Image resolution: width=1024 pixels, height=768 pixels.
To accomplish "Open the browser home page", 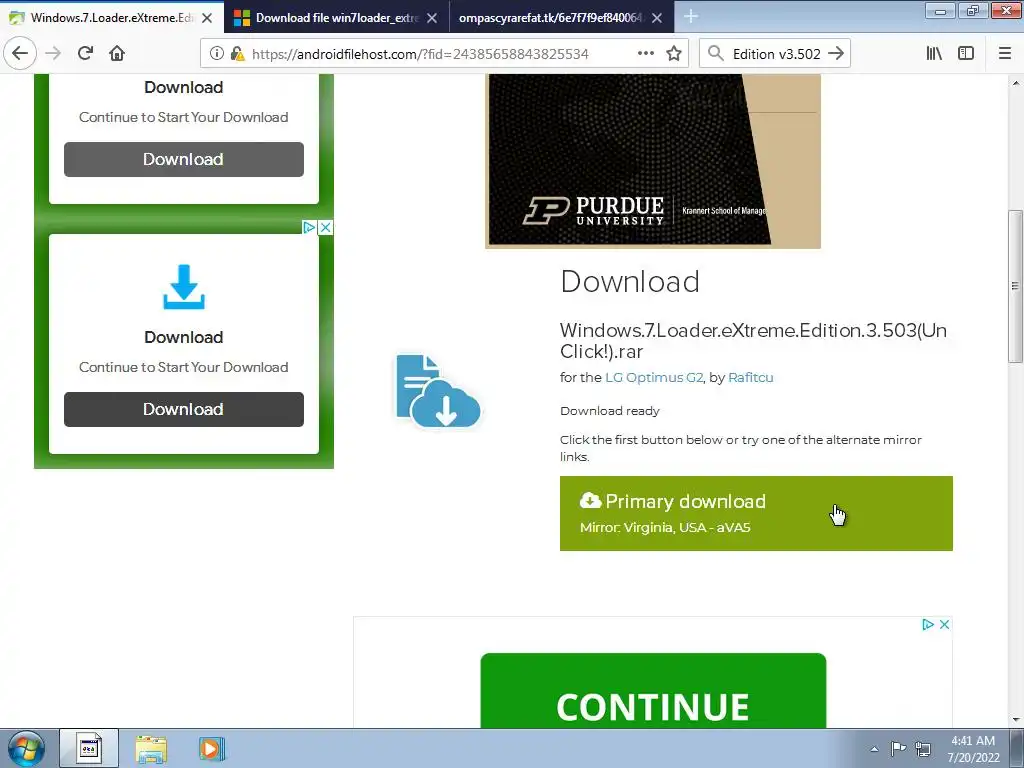I will (117, 54).
